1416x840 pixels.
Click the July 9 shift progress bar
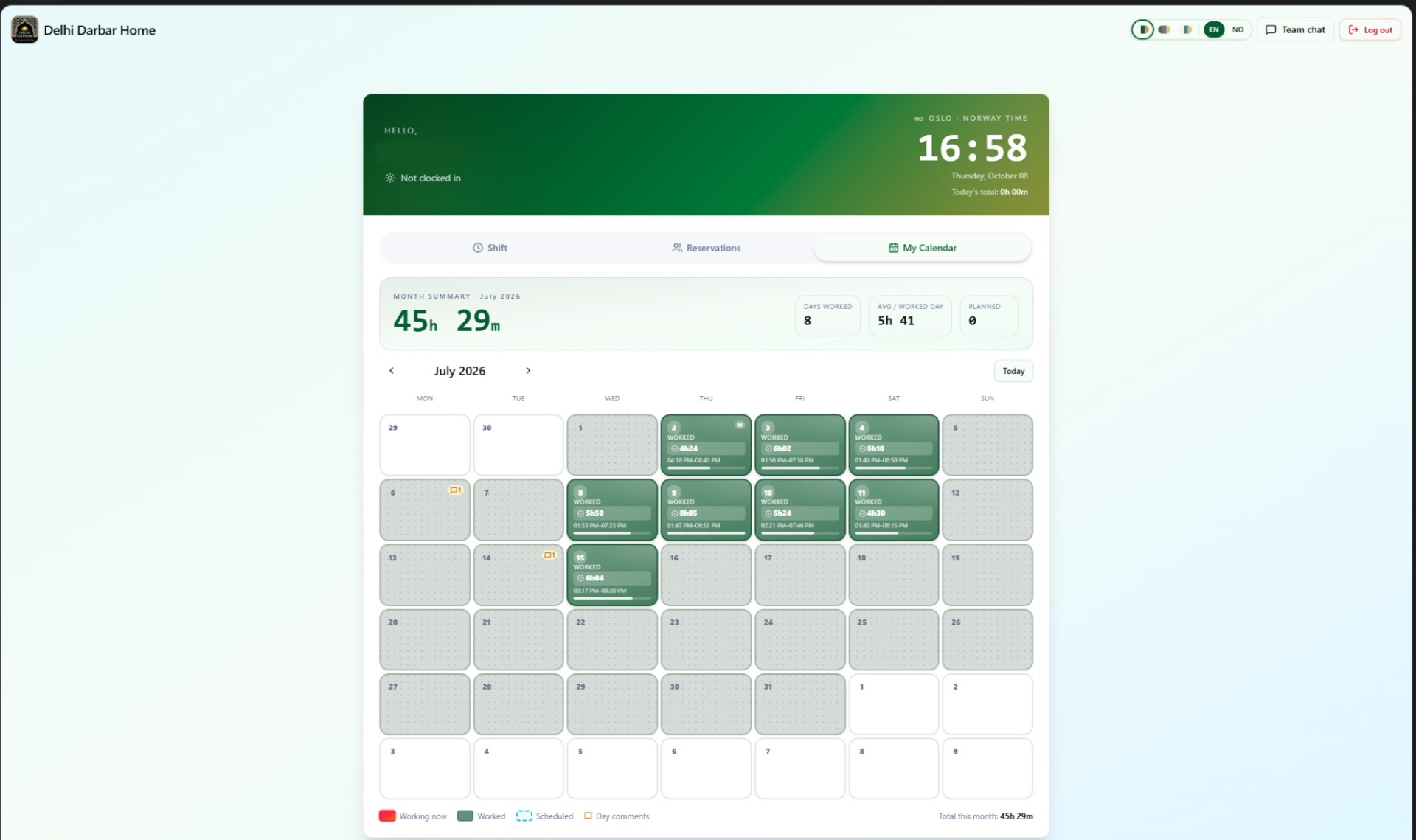(x=706, y=533)
